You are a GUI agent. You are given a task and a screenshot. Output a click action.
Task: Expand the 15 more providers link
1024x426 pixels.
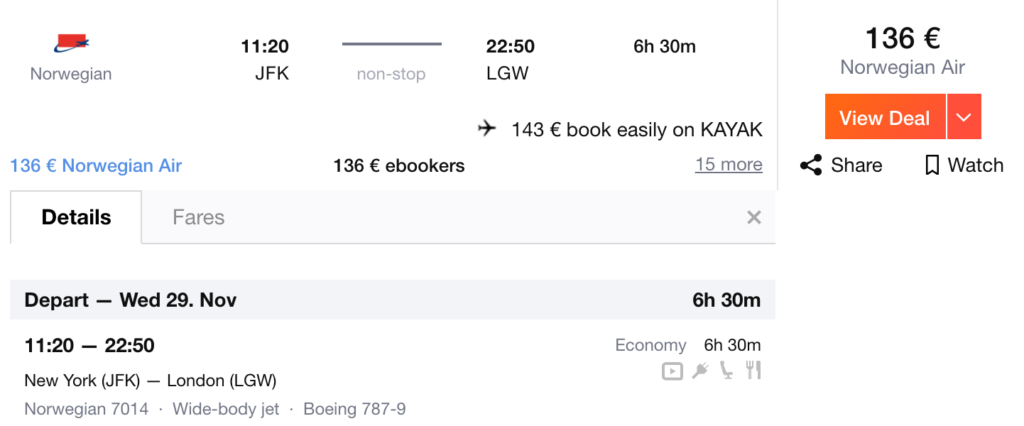click(728, 164)
